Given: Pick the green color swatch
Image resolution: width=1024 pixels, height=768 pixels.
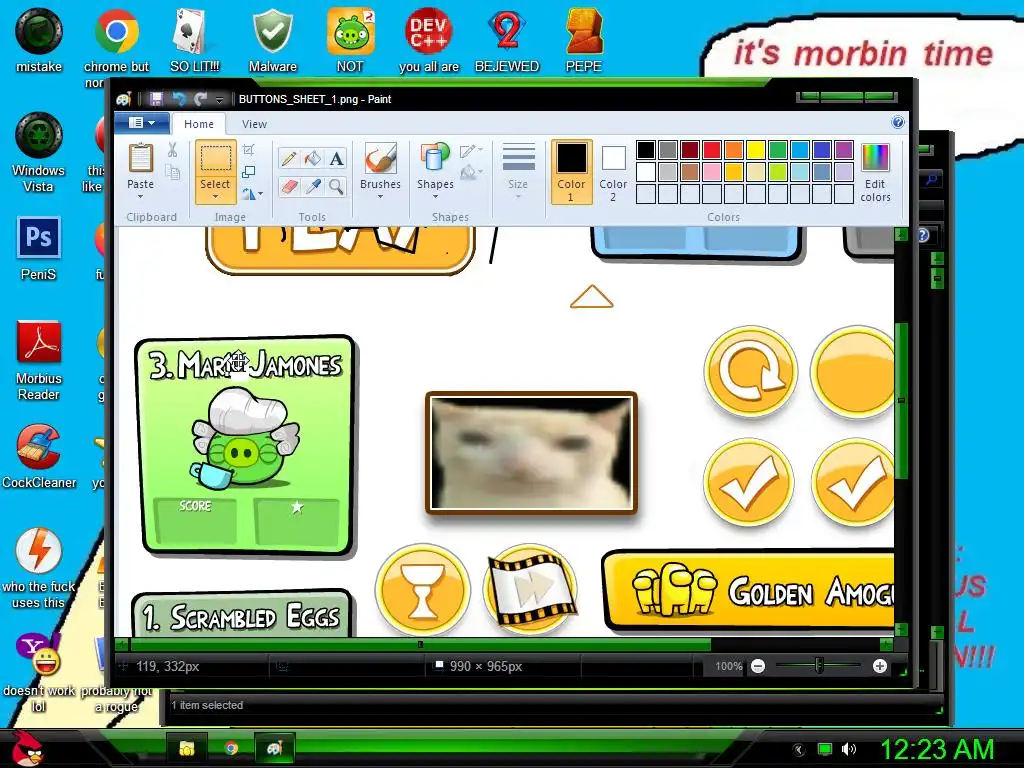Looking at the screenshot, I should tap(778, 150).
